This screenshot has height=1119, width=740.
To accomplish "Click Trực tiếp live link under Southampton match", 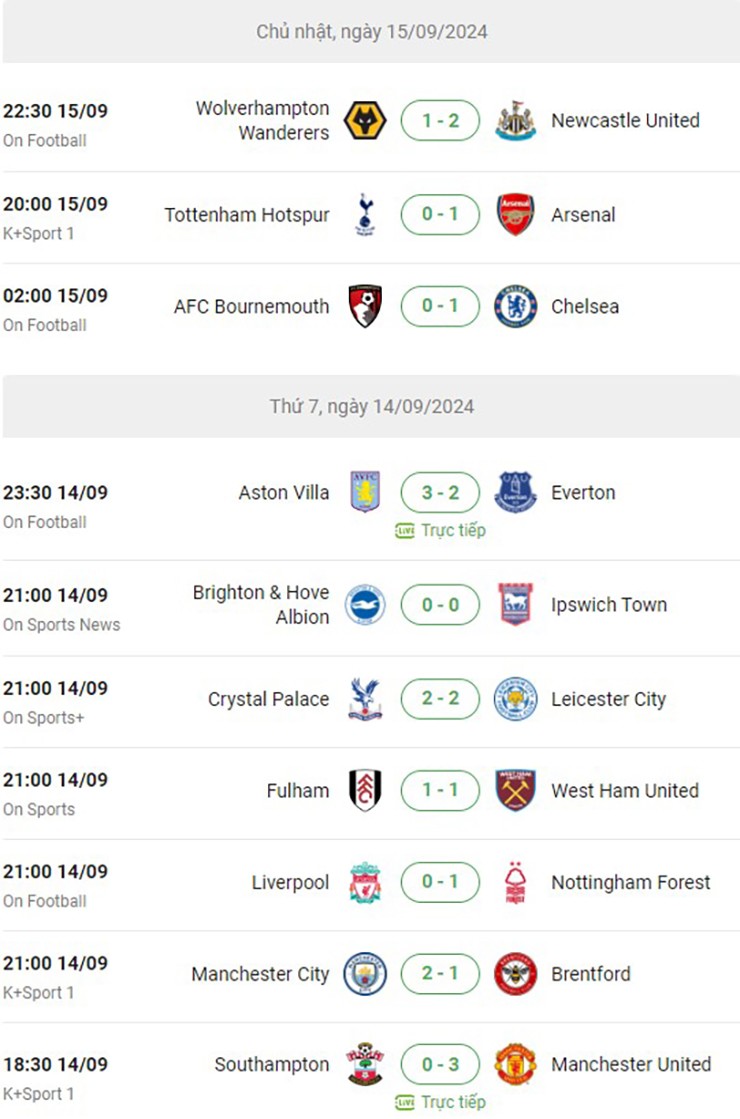I will pos(441,1102).
